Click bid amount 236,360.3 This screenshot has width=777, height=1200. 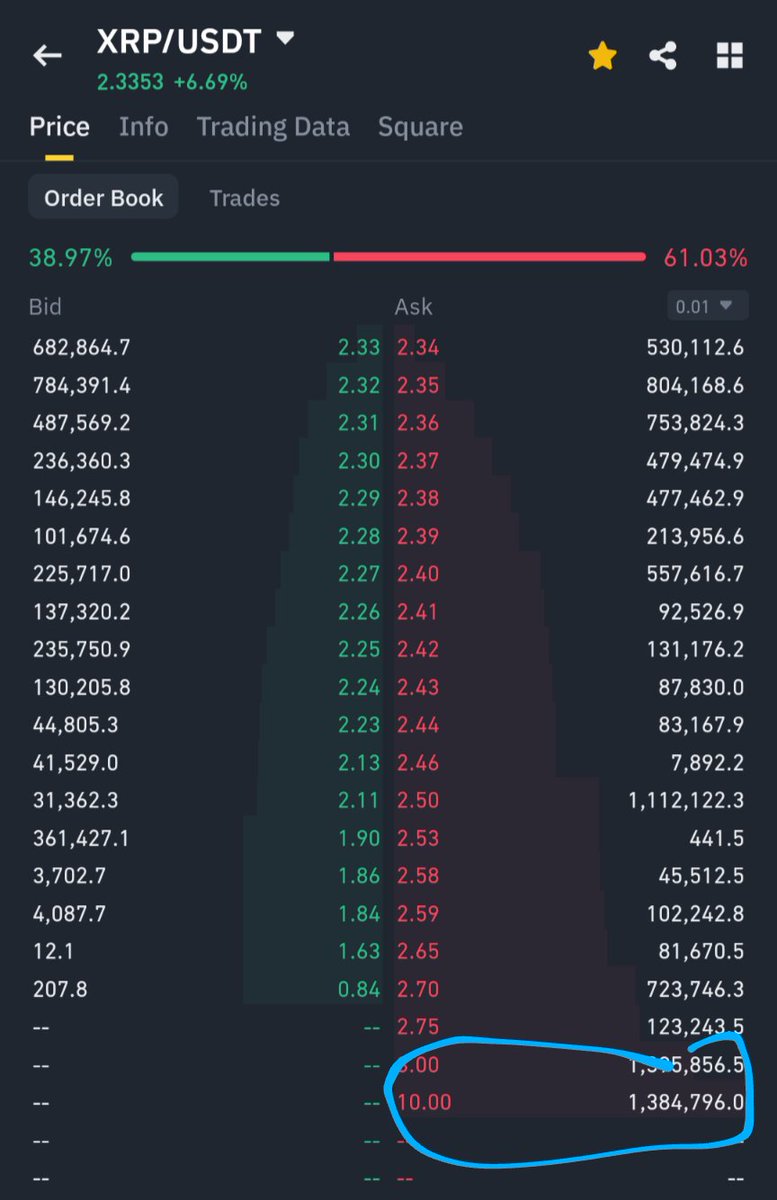81,461
